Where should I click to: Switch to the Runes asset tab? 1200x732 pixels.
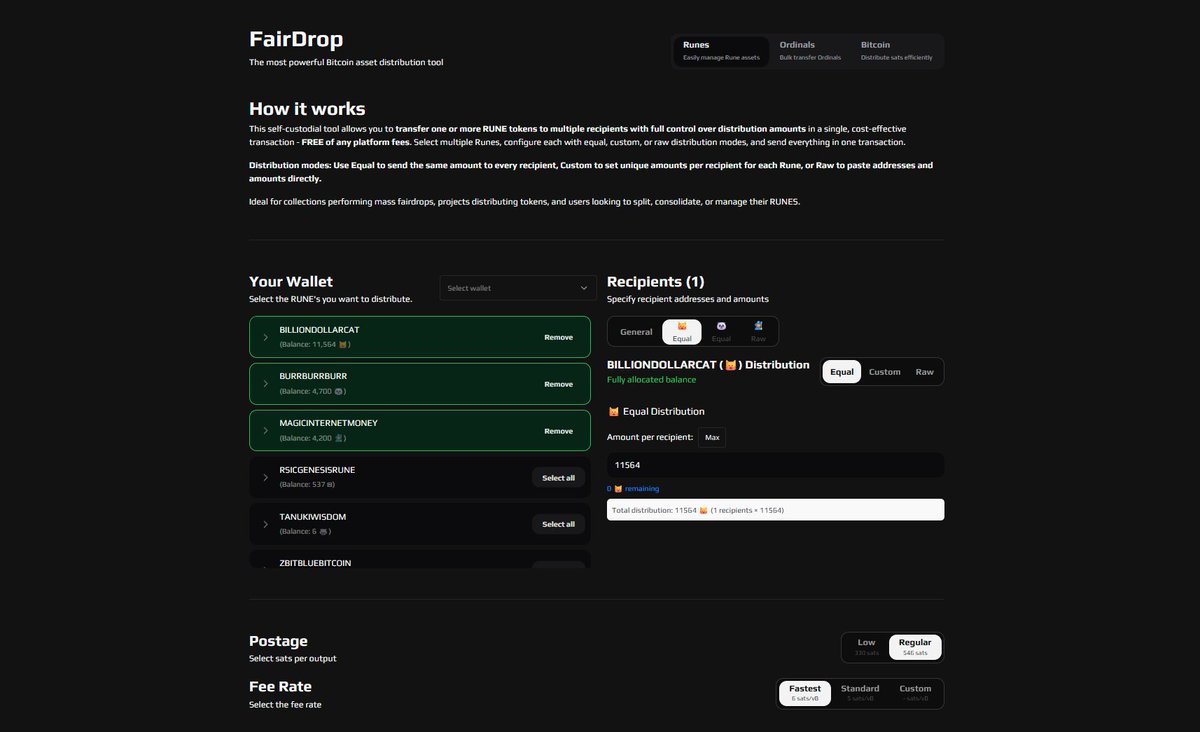click(721, 51)
